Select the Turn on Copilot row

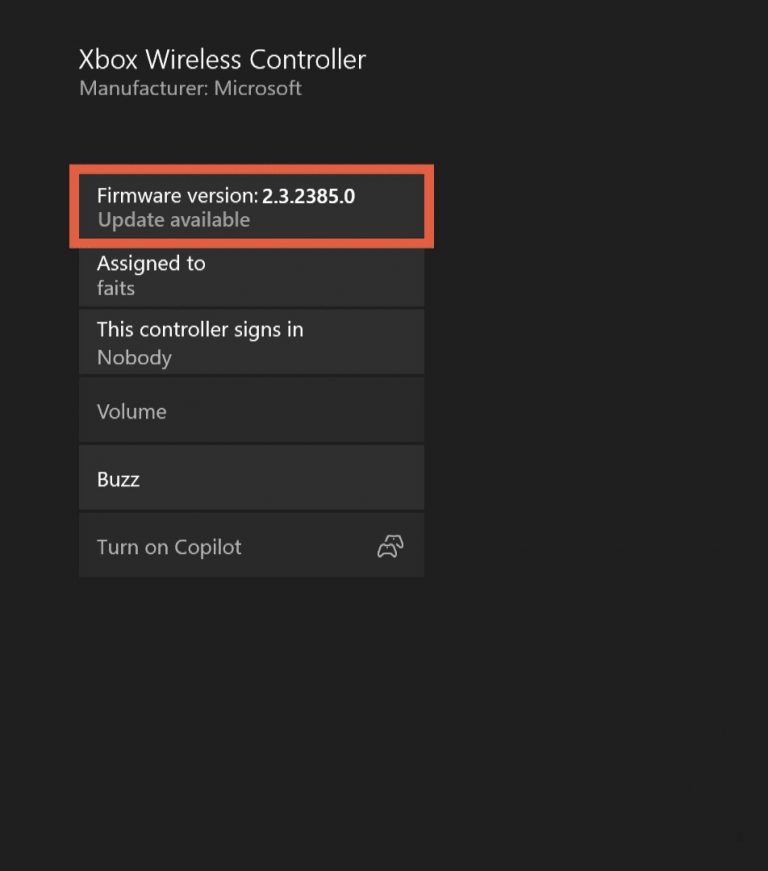250,546
